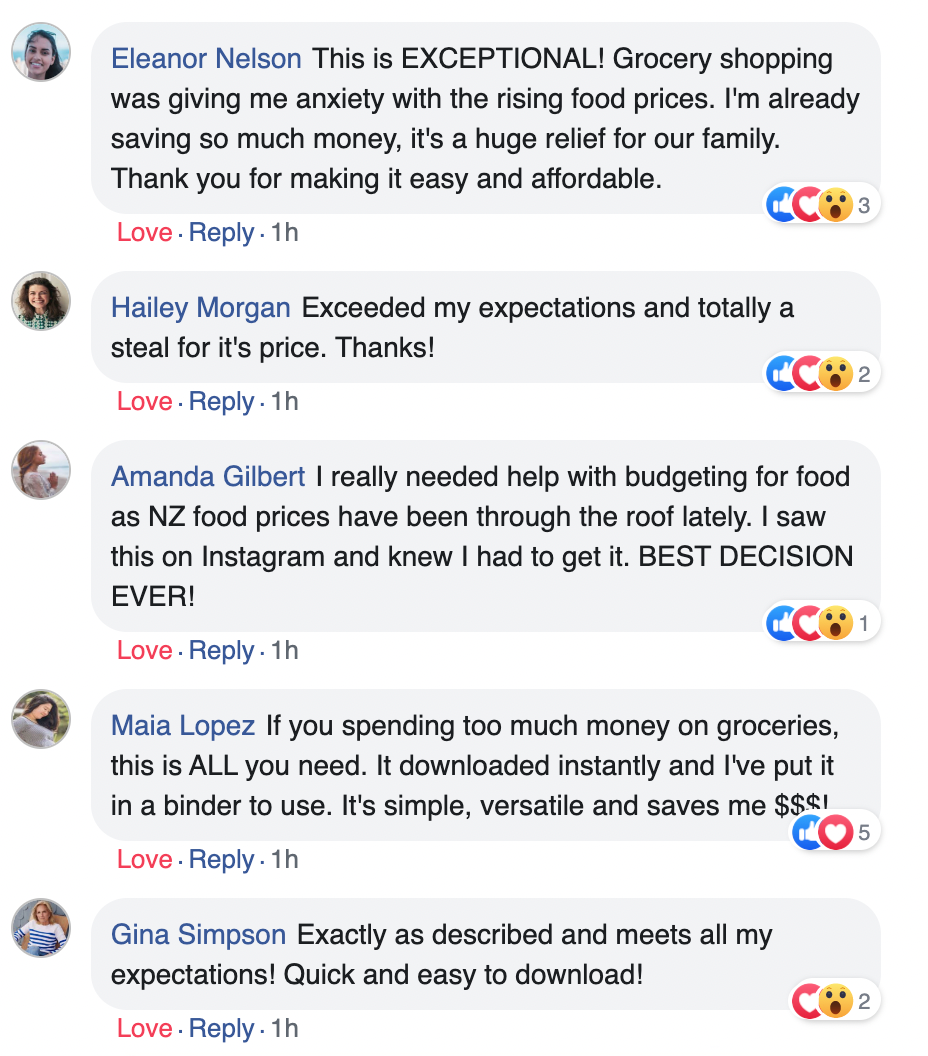The image size is (928, 1056).
Task: View reactions on Hailey Morgan's comment
Action: coord(822,375)
